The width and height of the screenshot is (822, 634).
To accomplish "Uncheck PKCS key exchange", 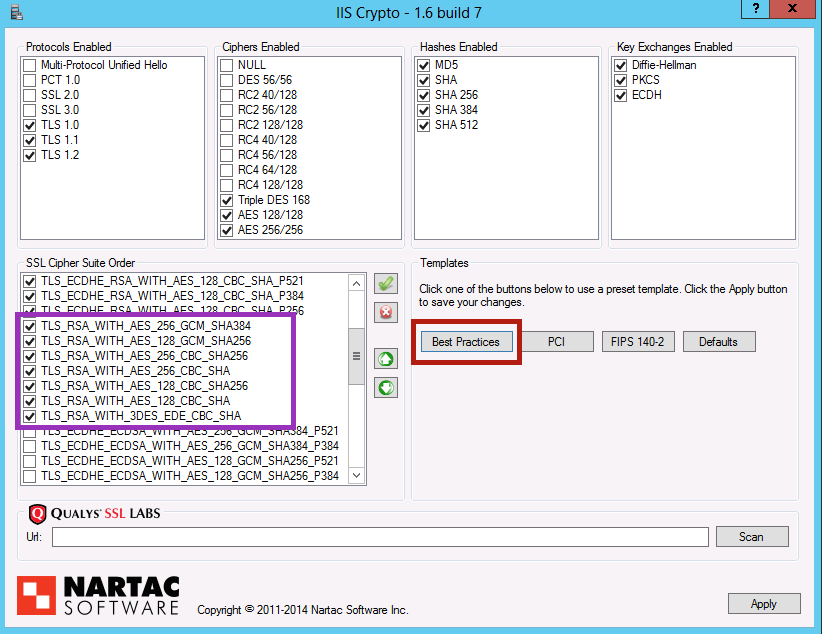I will (621, 80).
